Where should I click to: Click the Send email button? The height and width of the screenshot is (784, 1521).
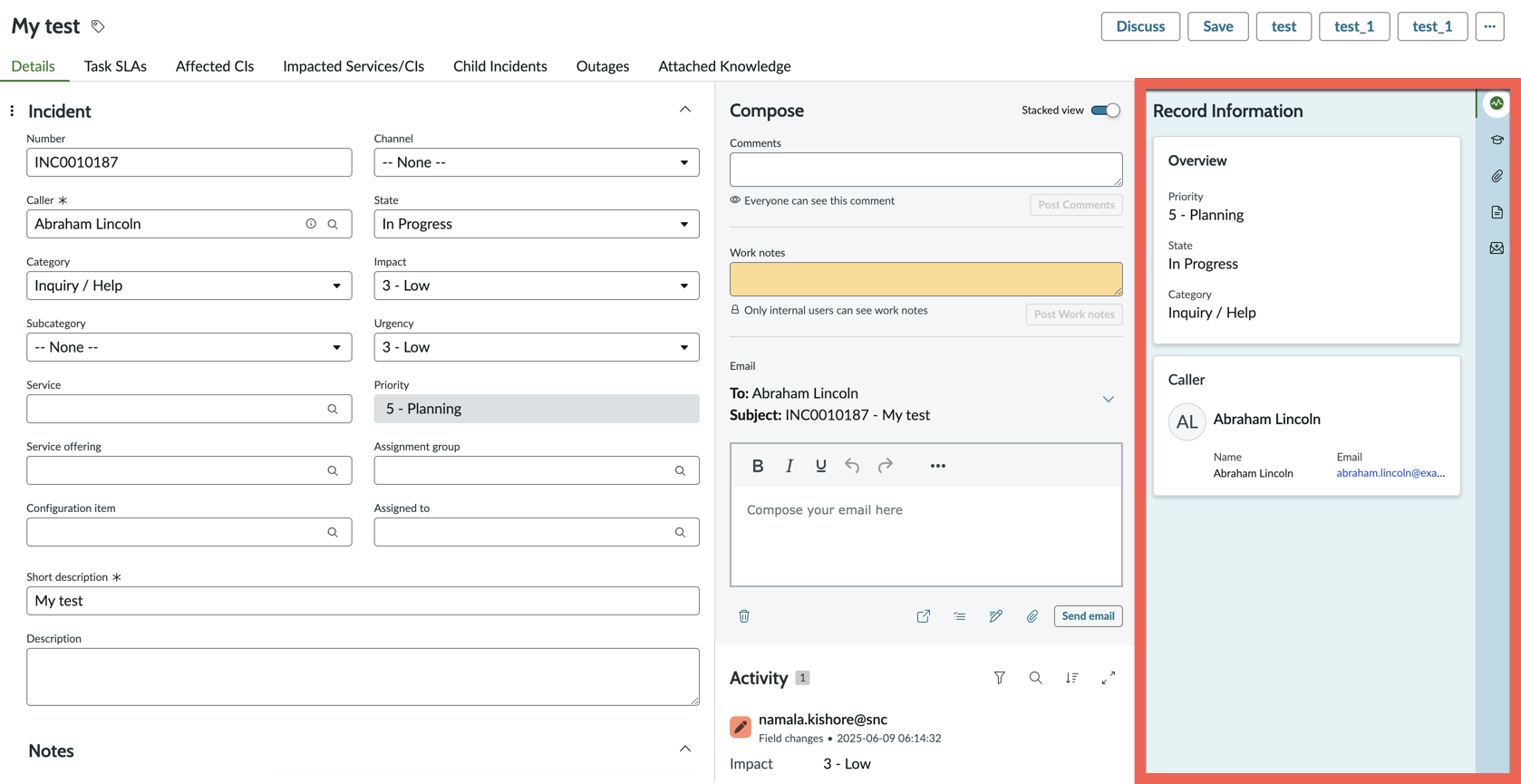[x=1088, y=616]
